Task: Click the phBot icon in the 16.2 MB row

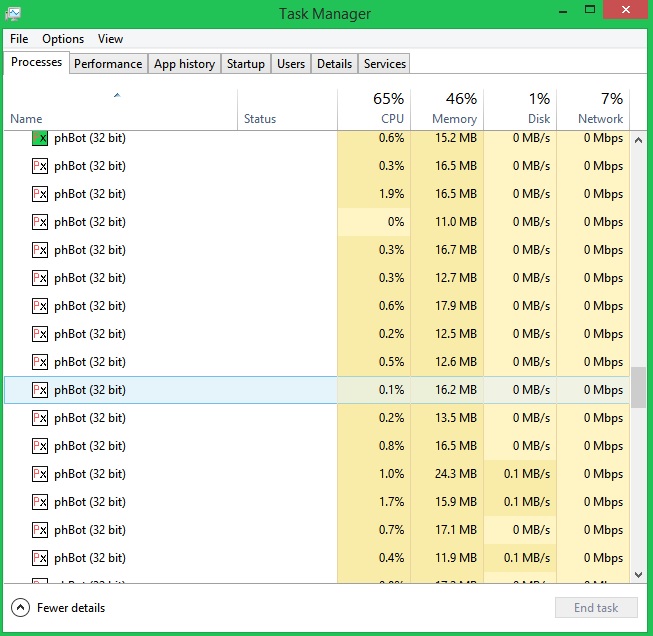Action: click(x=40, y=390)
